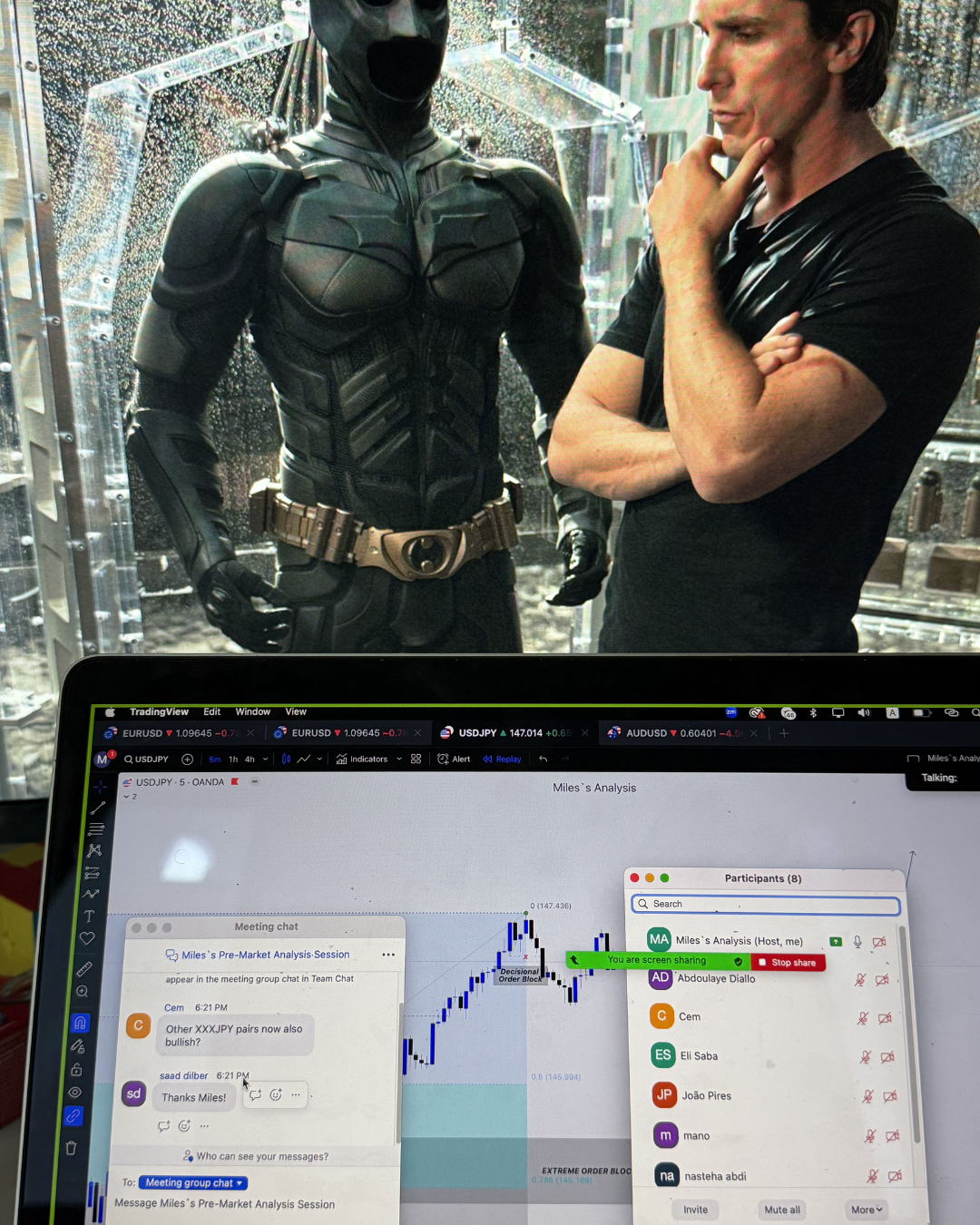Unmute Cem's microphone in Participants
The width and height of the screenshot is (980, 1225).
point(863,1018)
